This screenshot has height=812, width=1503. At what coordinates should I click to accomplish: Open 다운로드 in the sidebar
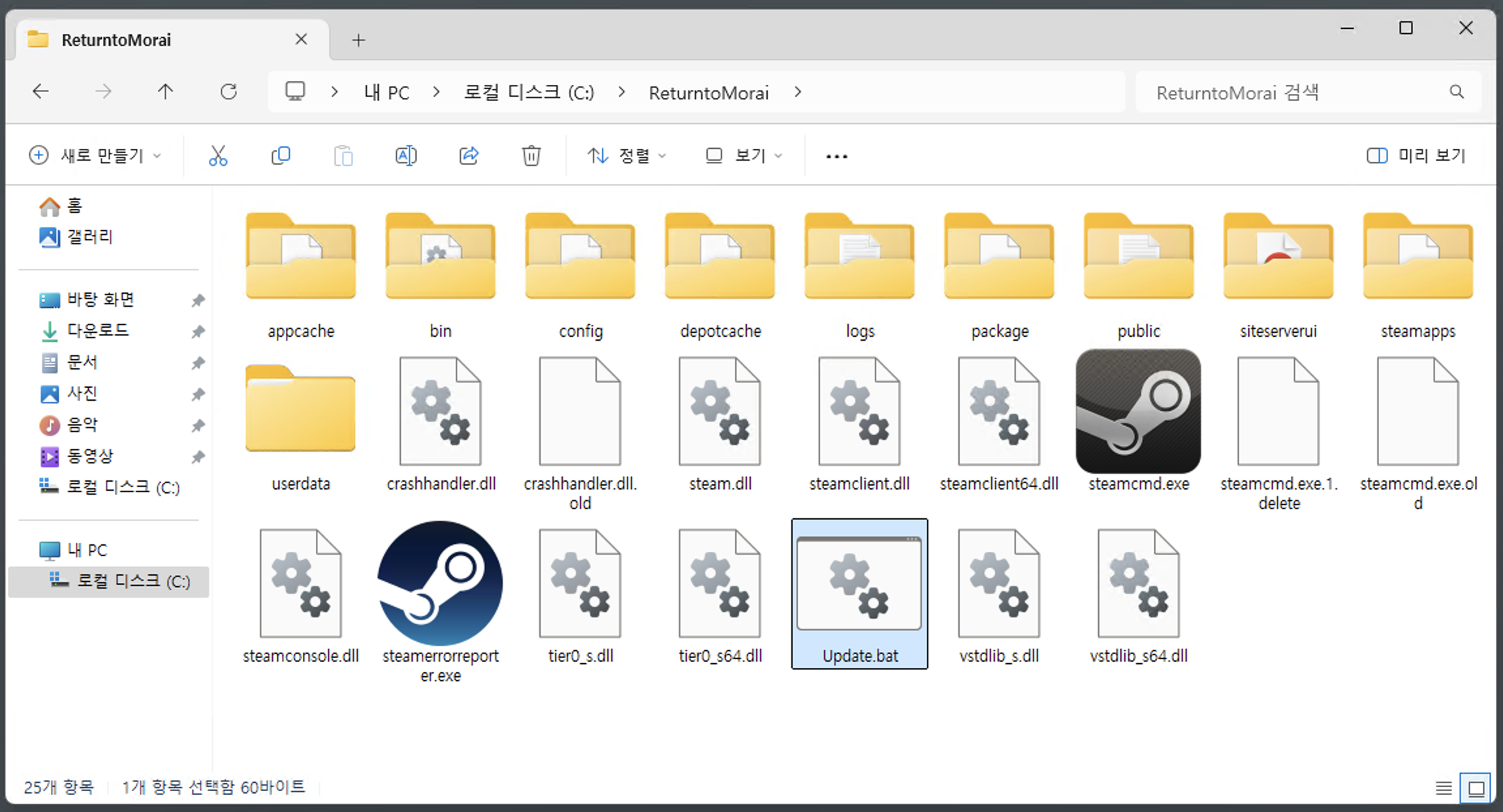(98, 331)
